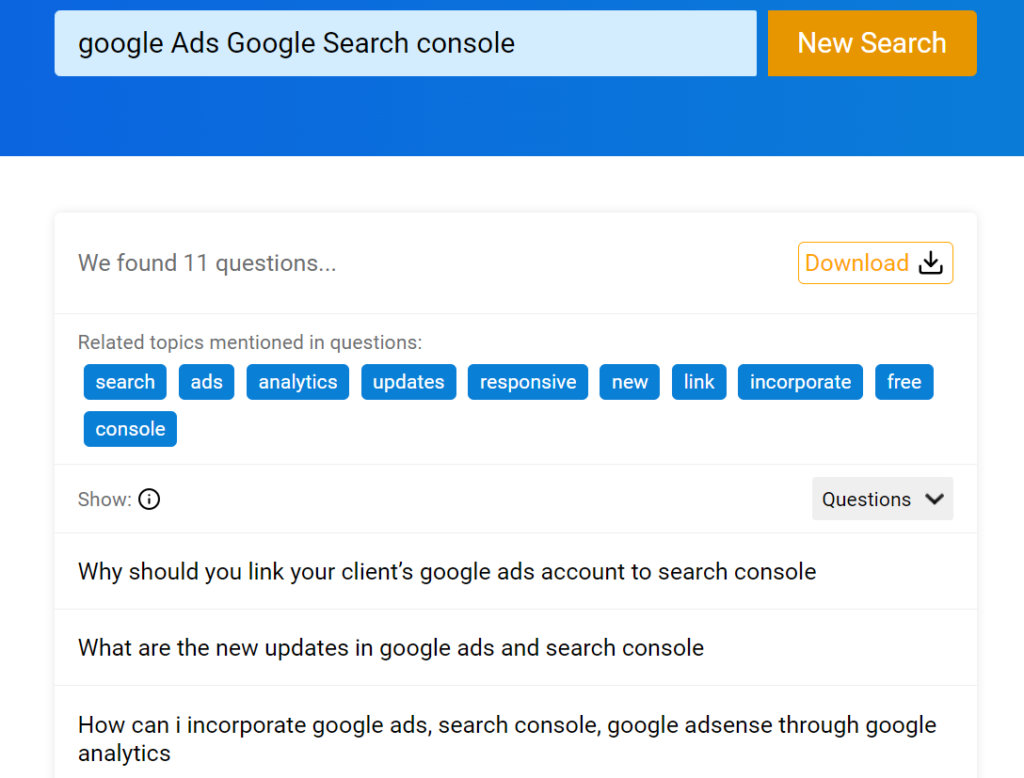
Task: Open question about linking client's google ads account
Action: 515,572
